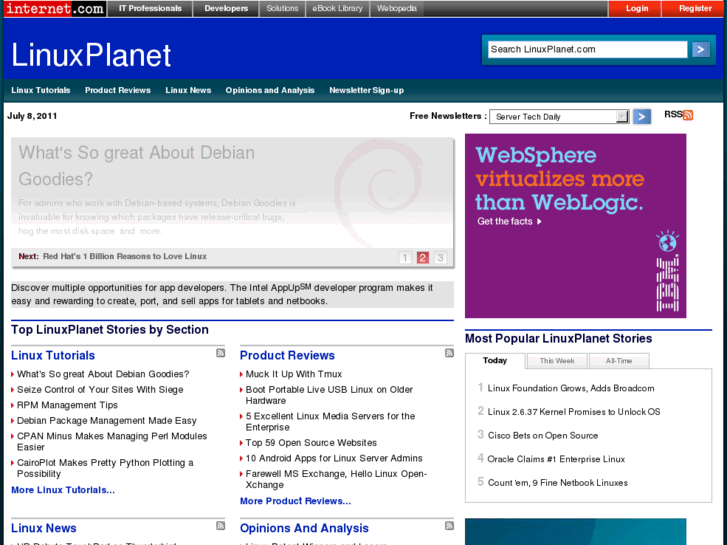Open Cisco Bets on Open Source story
The height and width of the screenshot is (545, 727).
(542, 436)
